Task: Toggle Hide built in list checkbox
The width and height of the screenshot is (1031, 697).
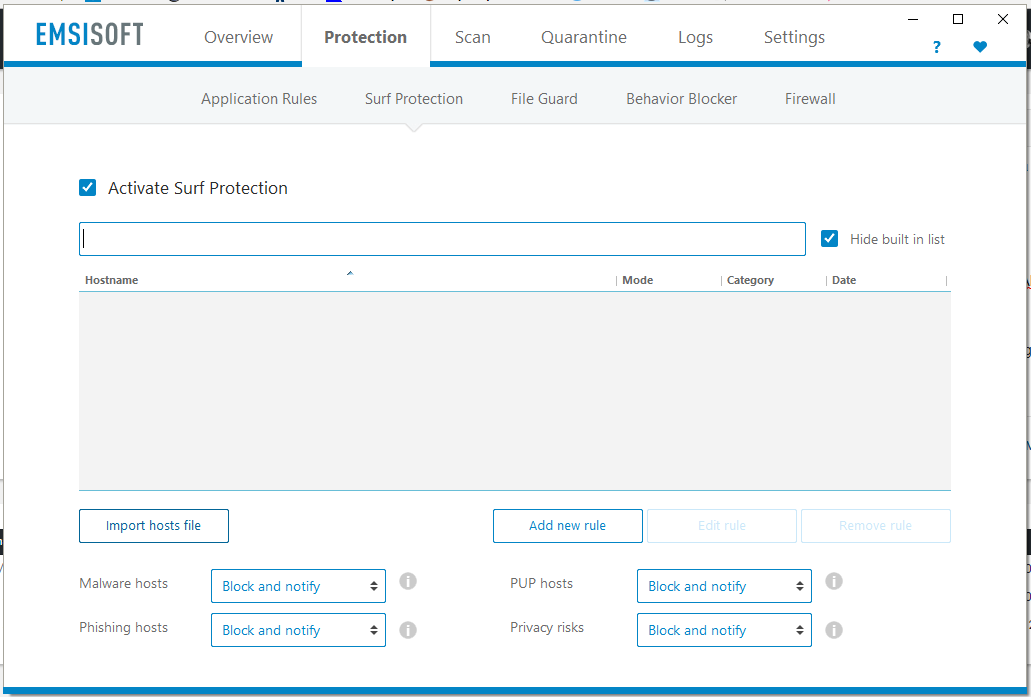Action: pyautogui.click(x=829, y=239)
